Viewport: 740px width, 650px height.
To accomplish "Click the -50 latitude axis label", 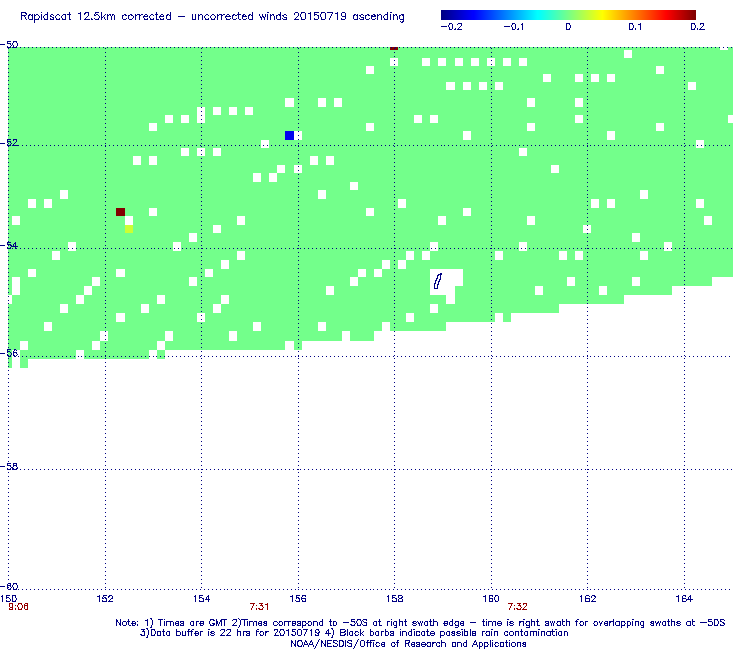I will pyautogui.click(x=9, y=45).
